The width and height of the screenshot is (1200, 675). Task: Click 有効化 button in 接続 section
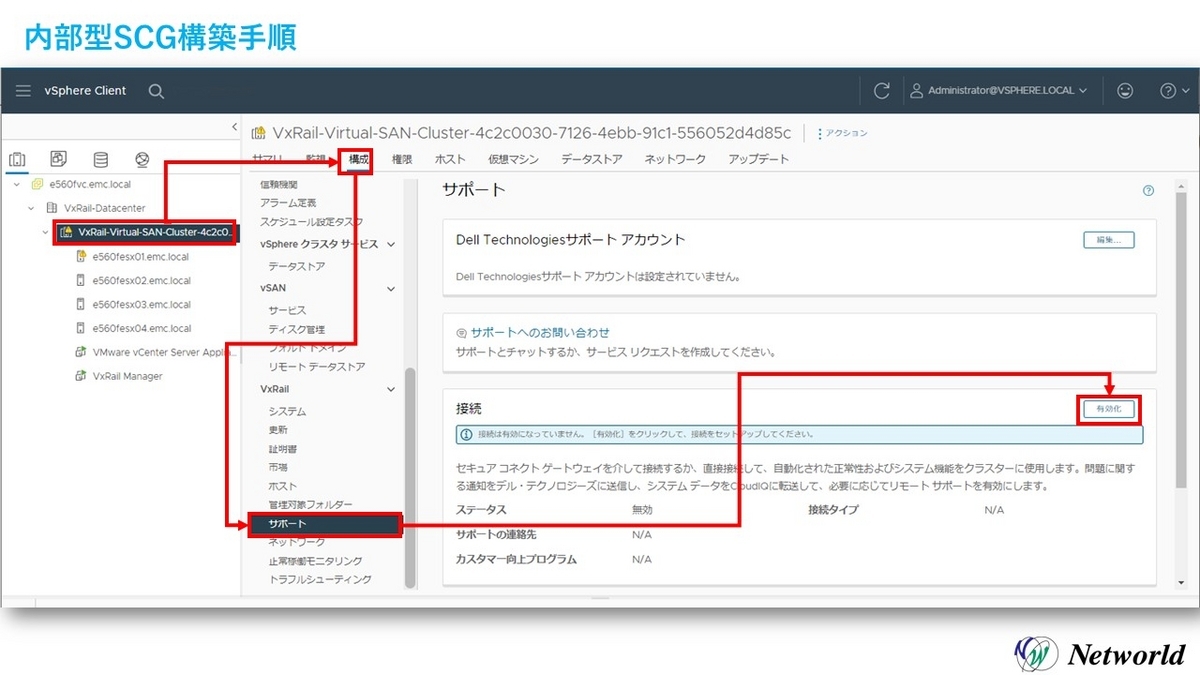click(1108, 409)
